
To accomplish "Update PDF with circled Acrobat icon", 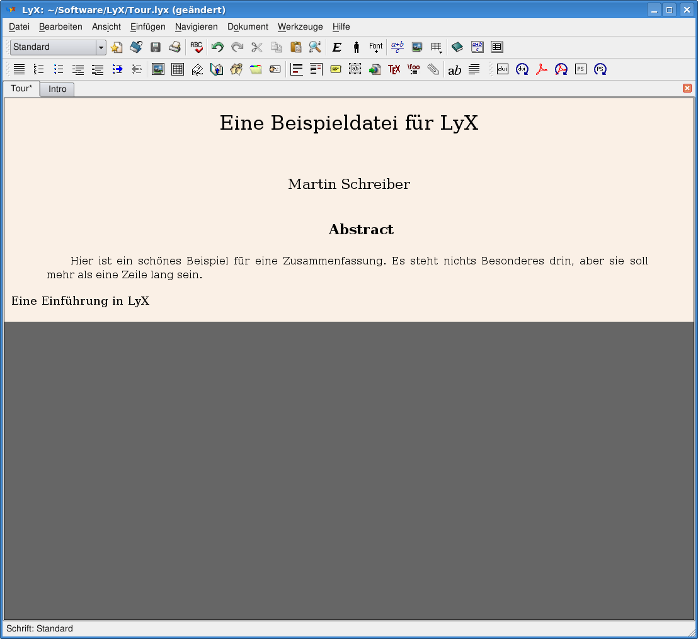I will click(561, 69).
